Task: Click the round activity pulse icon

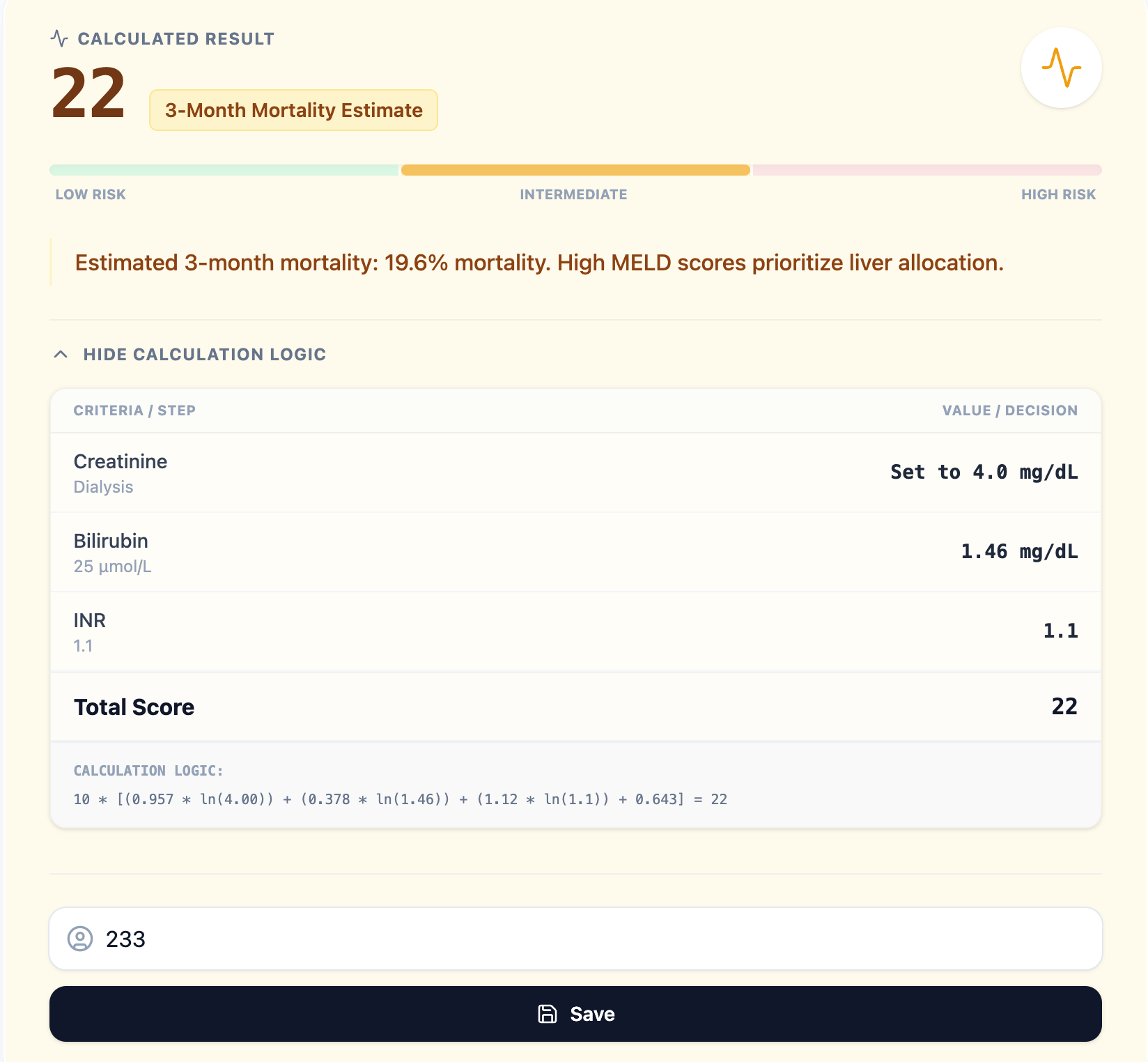Action: click(1061, 68)
